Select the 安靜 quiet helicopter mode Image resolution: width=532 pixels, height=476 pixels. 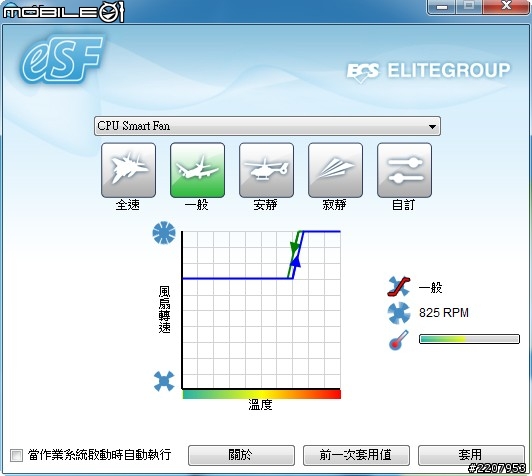266,170
